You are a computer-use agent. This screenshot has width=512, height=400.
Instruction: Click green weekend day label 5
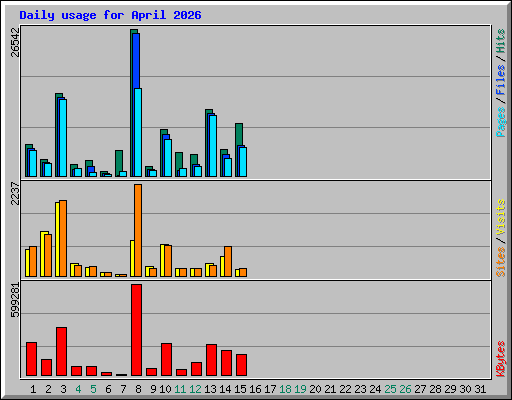(93, 389)
